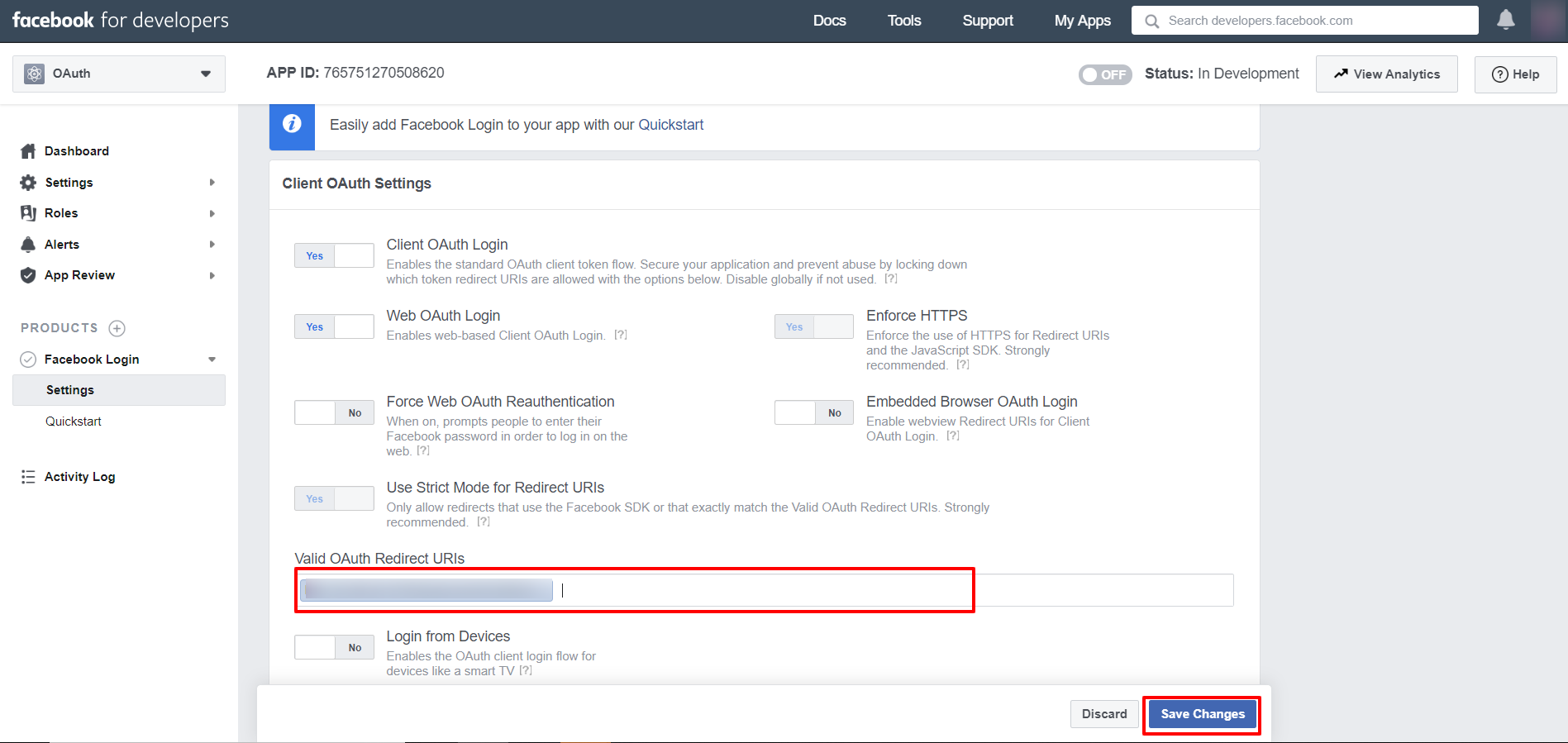Open help tooltip for Client OAuth Login
Screen dimensions: 1568x743
tap(891, 279)
